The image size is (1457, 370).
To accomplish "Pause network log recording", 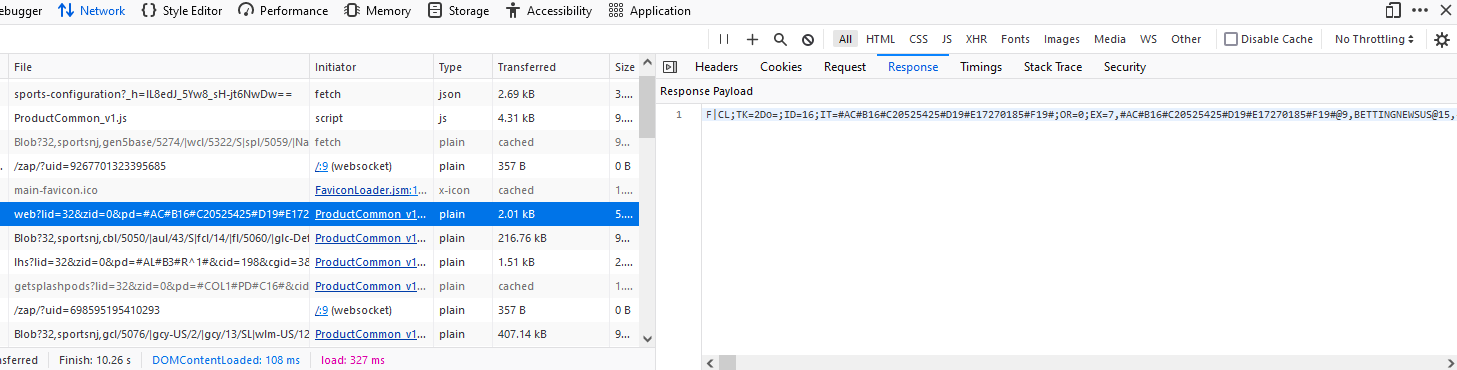I will tap(724, 39).
